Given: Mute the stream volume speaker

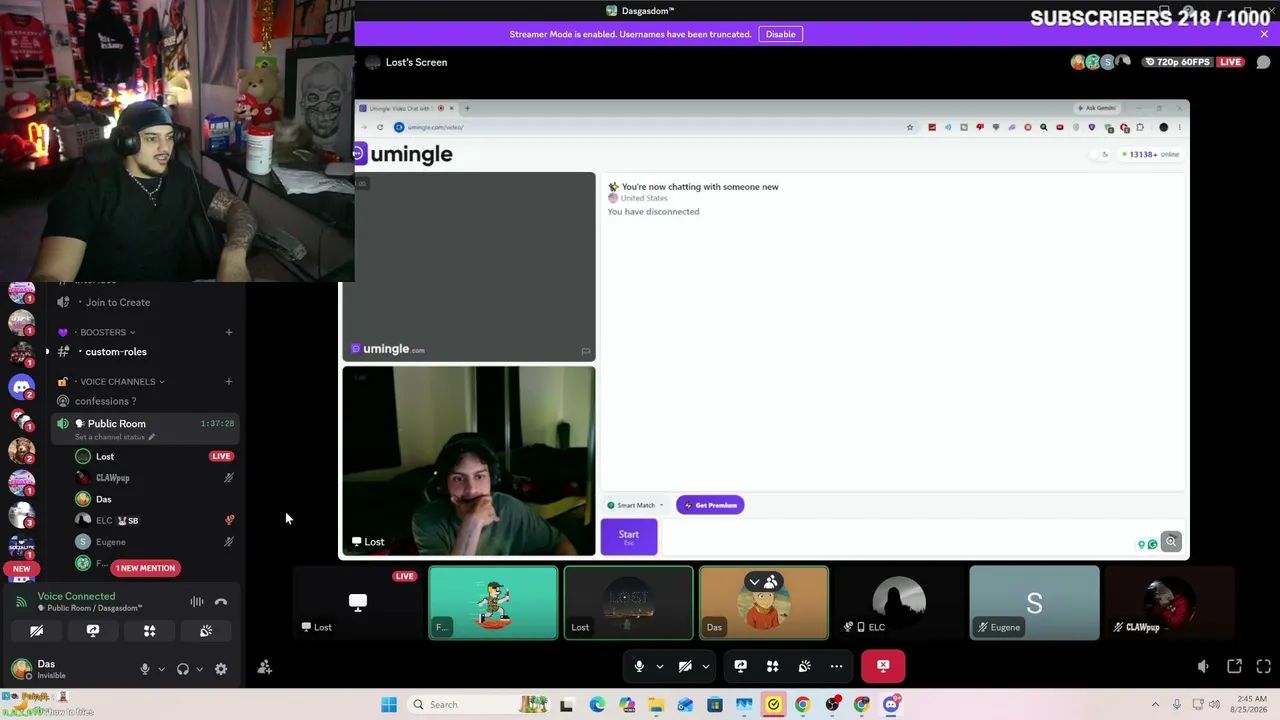Looking at the screenshot, I should tap(1203, 667).
